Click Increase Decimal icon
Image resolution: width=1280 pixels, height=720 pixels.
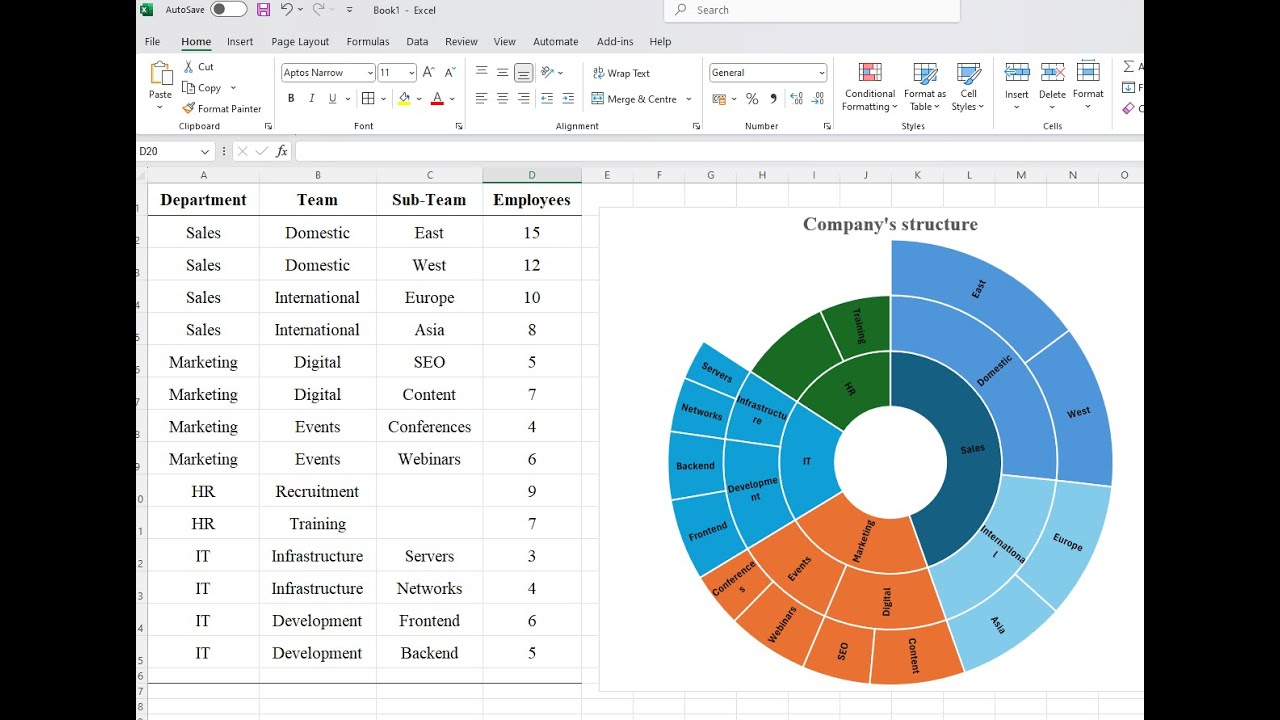pos(797,98)
